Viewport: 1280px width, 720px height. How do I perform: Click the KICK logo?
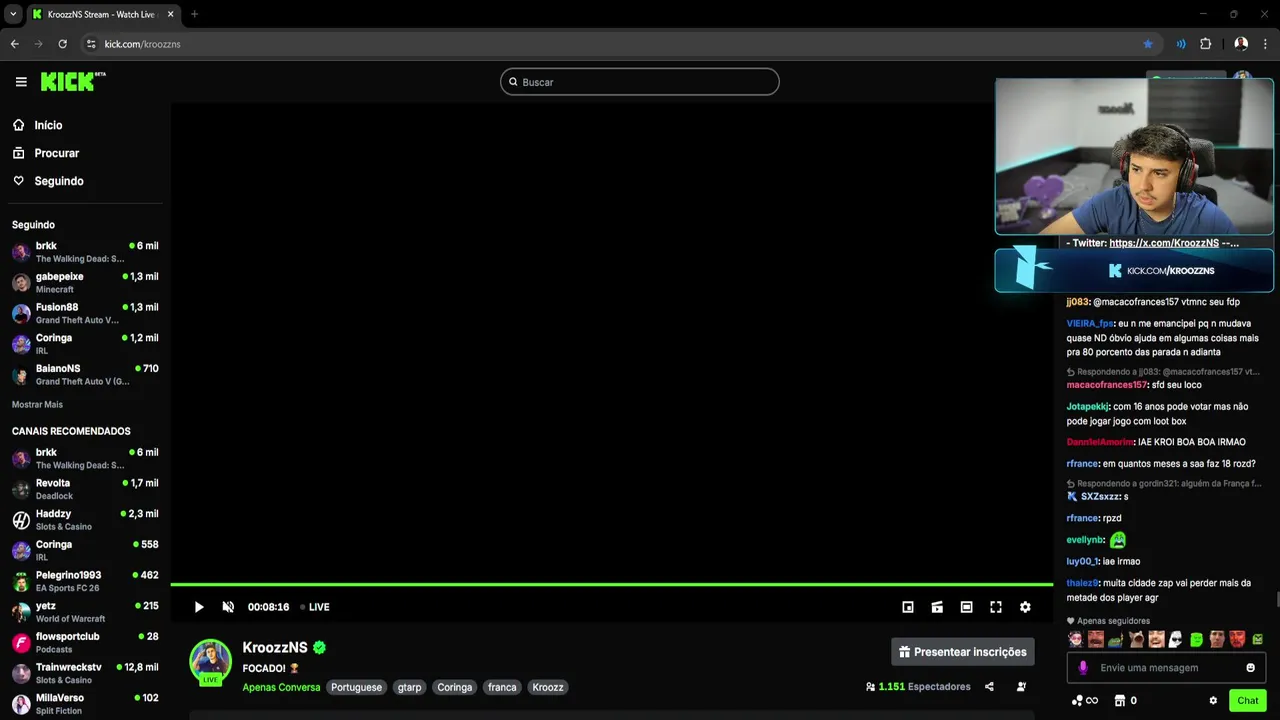[x=73, y=82]
